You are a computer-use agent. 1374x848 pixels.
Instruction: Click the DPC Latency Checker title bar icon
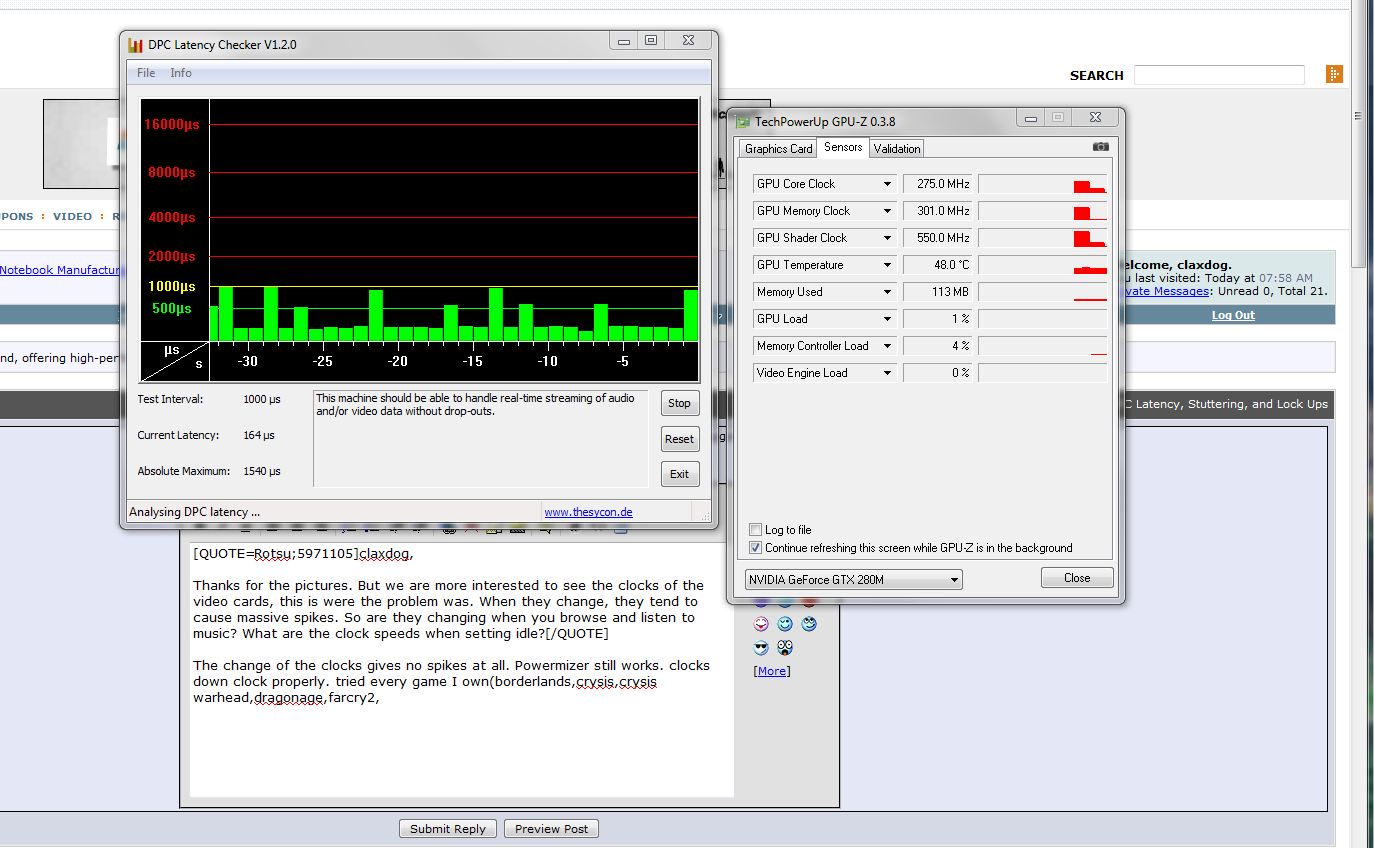[136, 44]
